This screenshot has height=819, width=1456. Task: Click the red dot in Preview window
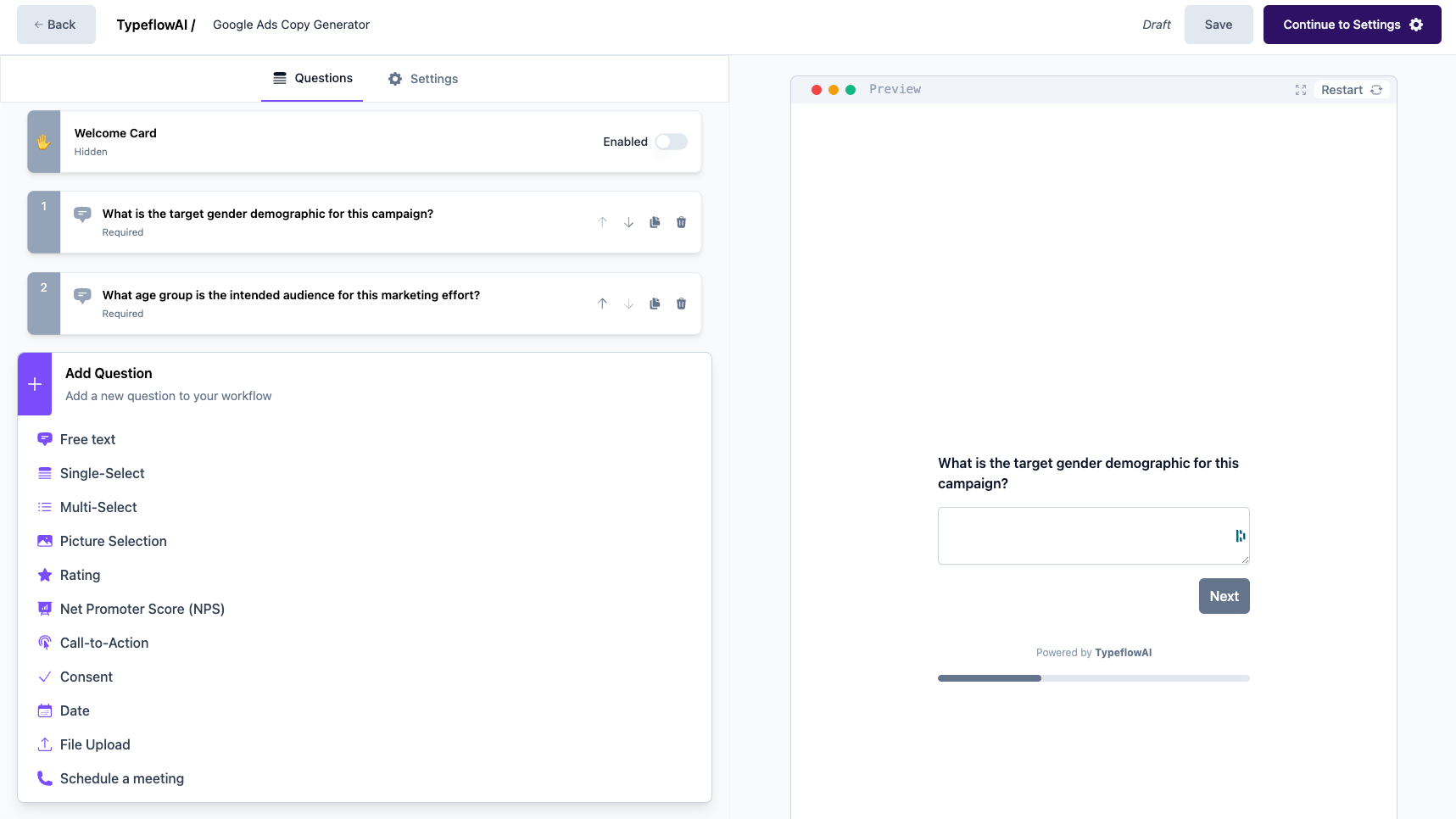pyautogui.click(x=817, y=90)
